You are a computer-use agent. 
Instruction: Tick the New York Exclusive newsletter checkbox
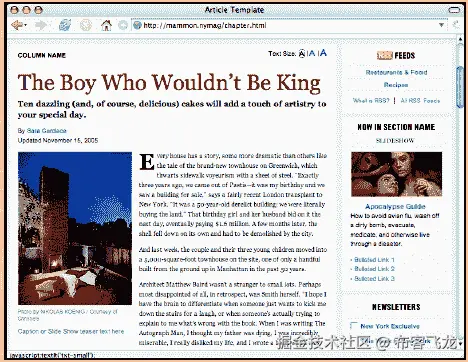(354, 326)
